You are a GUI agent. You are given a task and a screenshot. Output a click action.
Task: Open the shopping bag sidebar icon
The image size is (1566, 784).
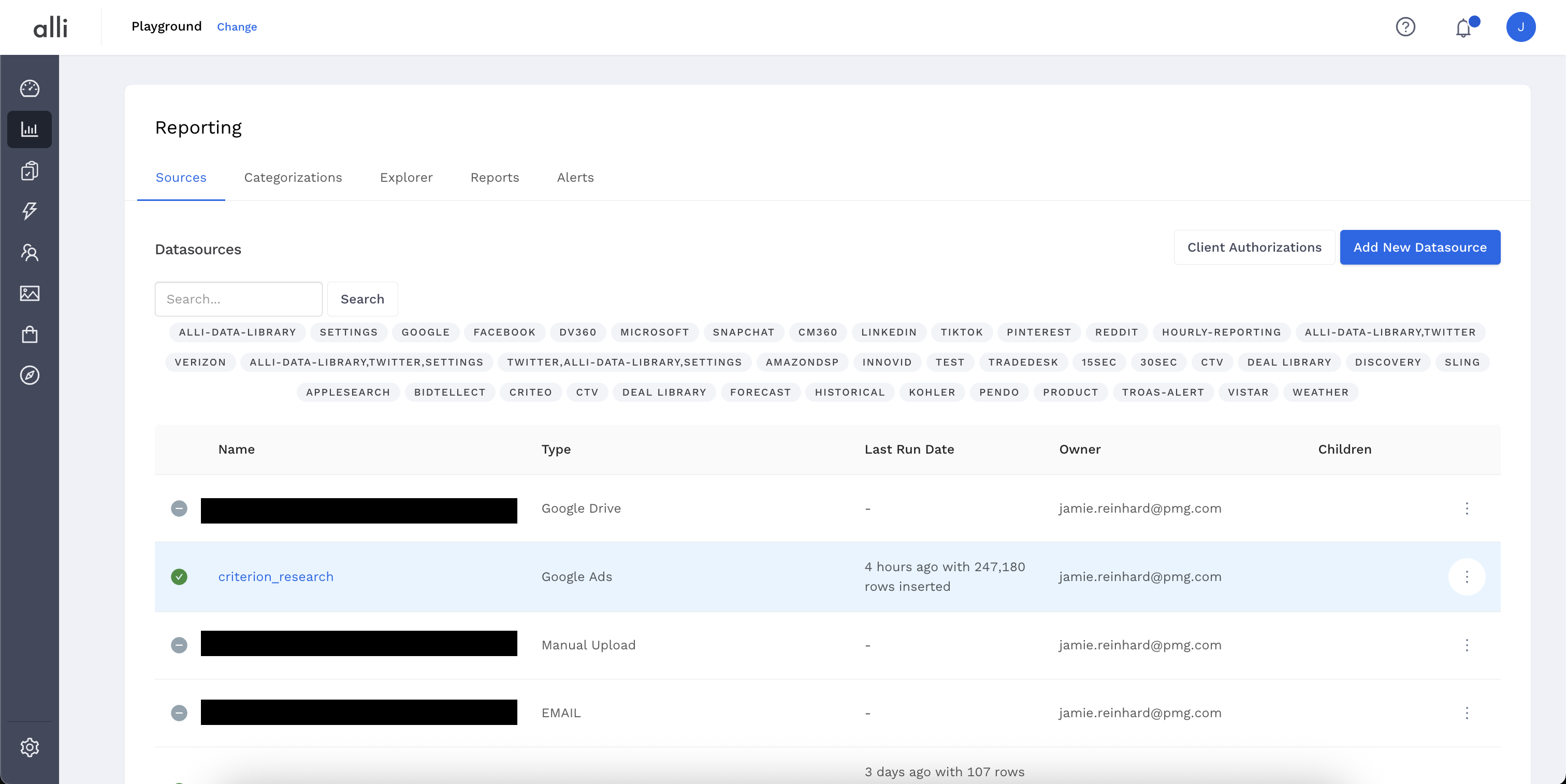(x=29, y=335)
